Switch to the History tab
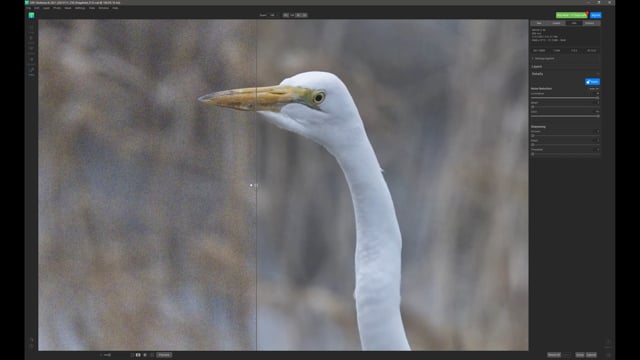Viewport: 640px width, 360px height. click(591, 23)
